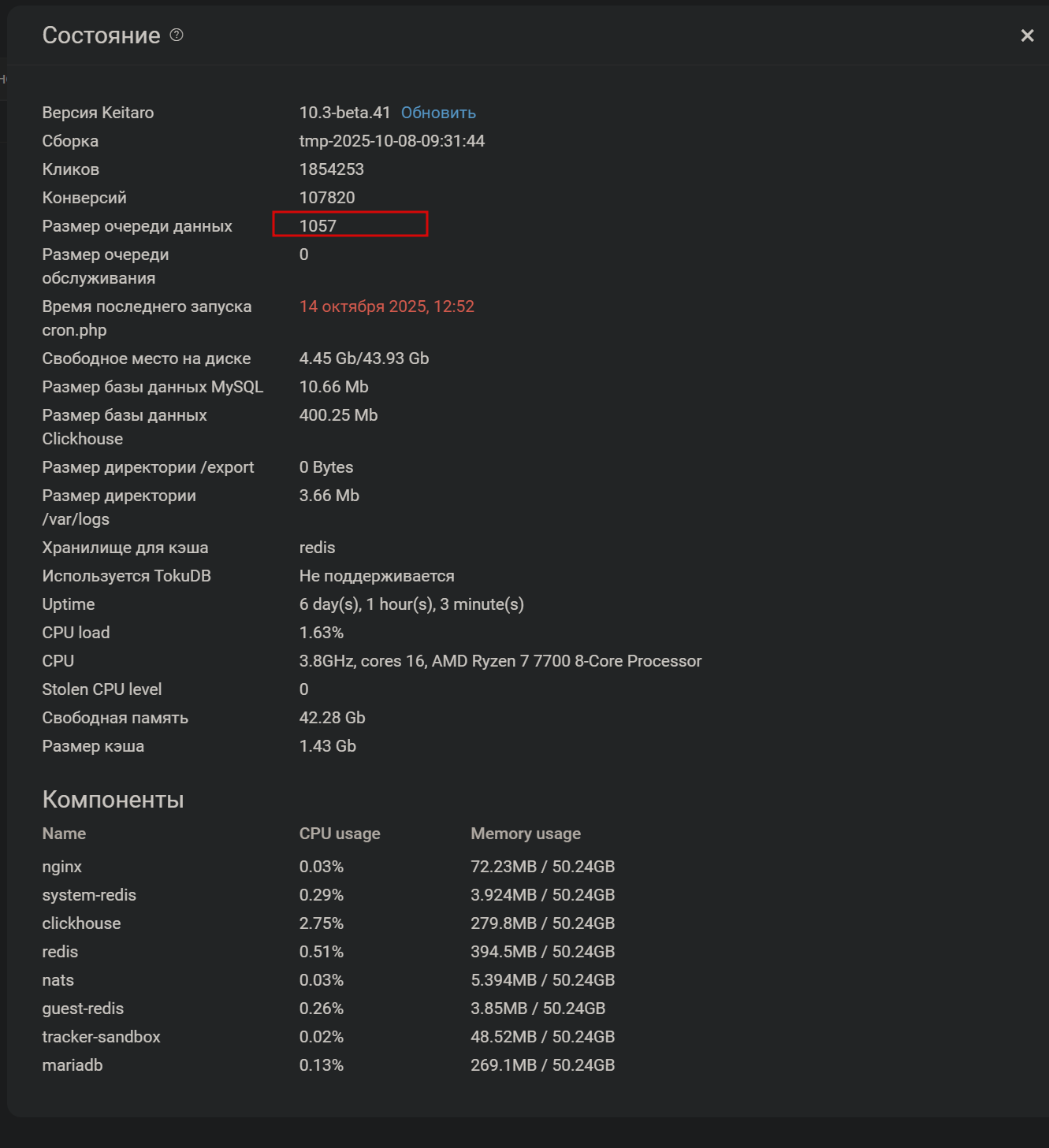Select the mariadb component name

coord(73,1065)
